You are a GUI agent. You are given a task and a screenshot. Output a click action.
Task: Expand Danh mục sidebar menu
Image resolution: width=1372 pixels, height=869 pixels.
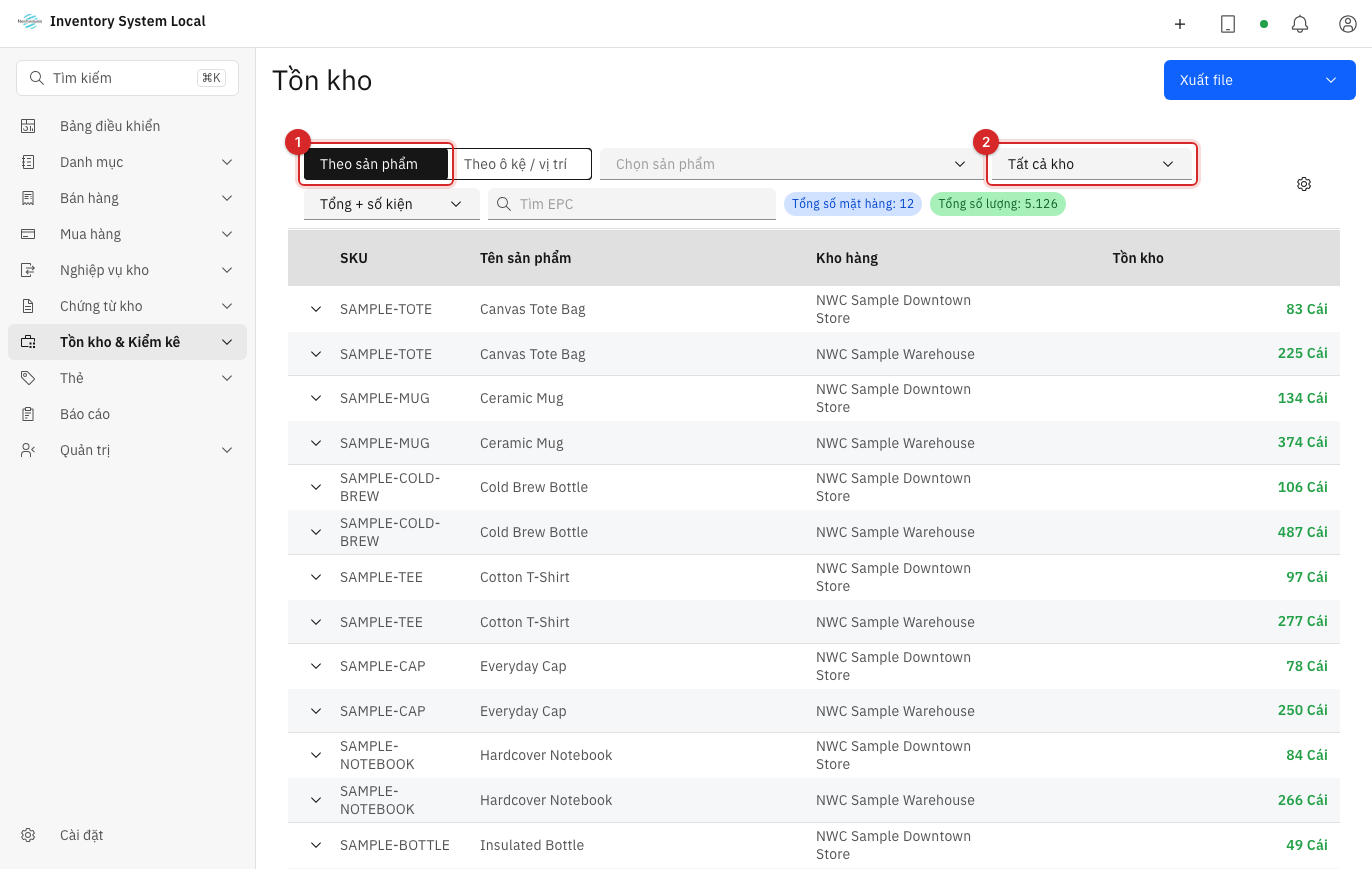click(127, 162)
